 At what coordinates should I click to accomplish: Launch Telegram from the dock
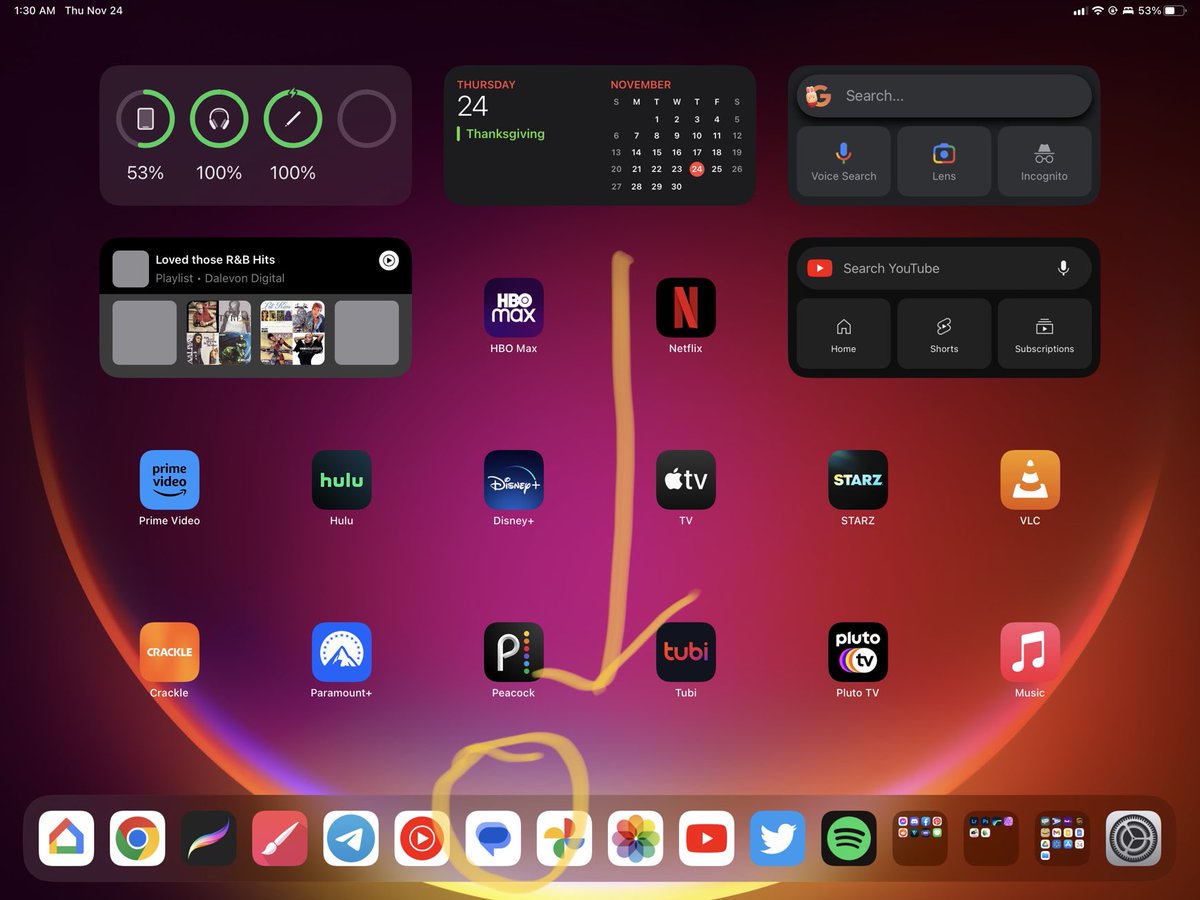coord(351,838)
